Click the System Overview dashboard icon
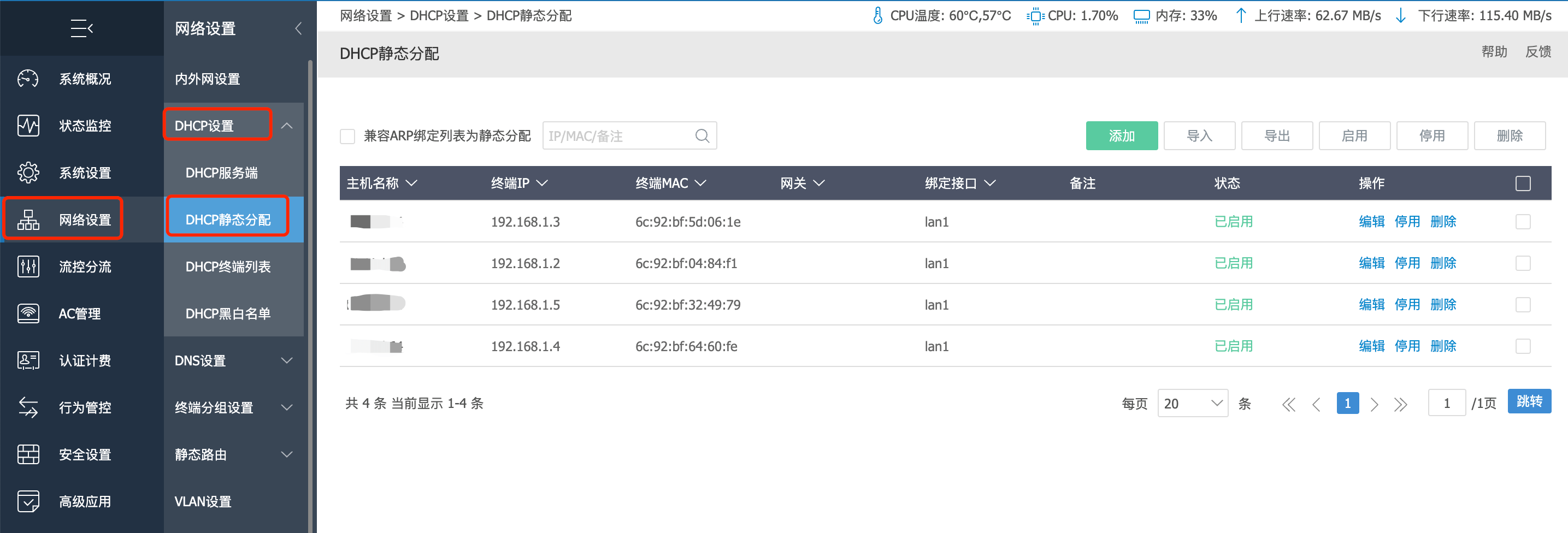1568x533 pixels. point(28,79)
